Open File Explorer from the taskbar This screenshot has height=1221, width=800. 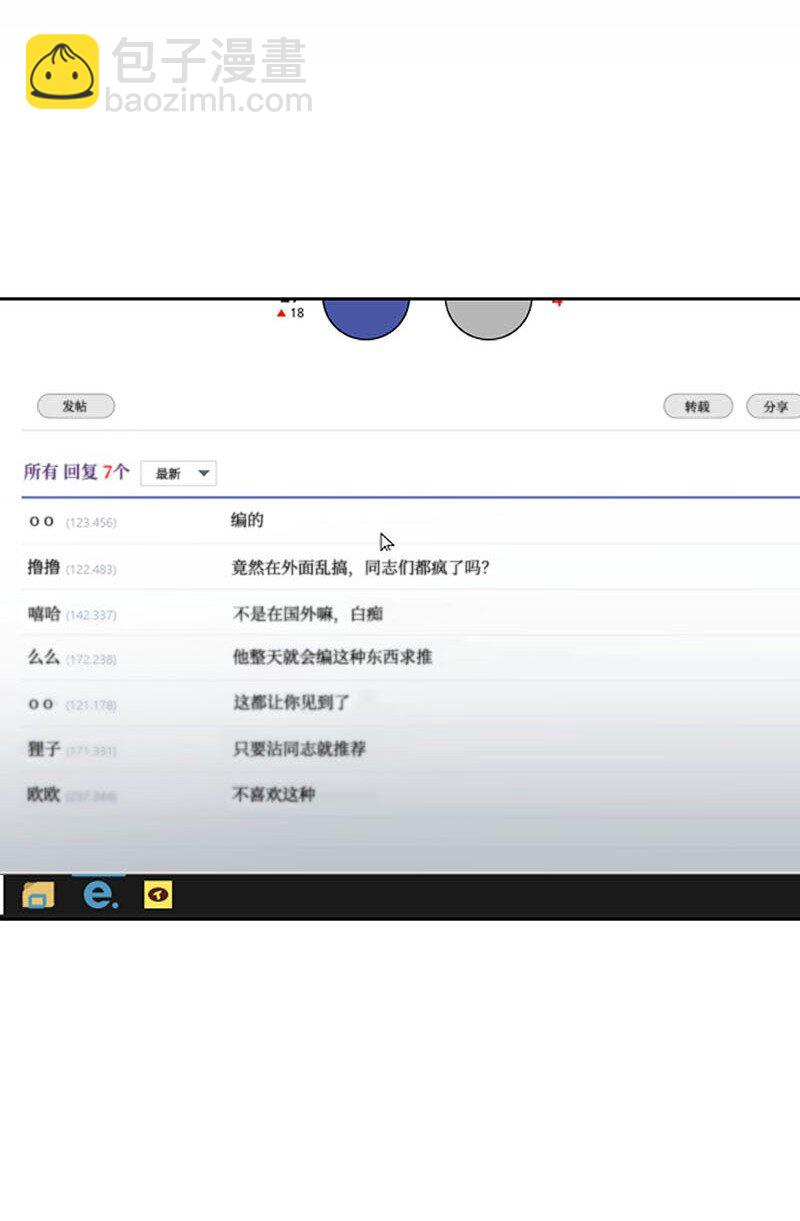pyautogui.click(x=38, y=894)
